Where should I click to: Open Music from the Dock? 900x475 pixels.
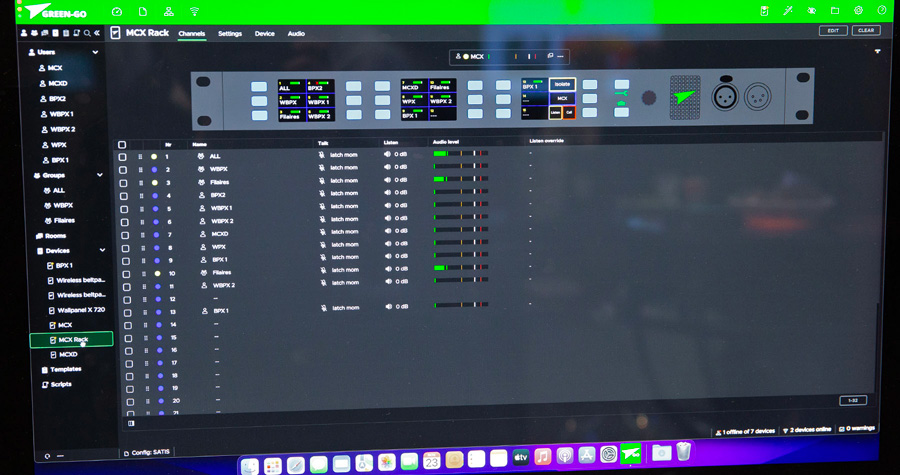click(x=542, y=457)
